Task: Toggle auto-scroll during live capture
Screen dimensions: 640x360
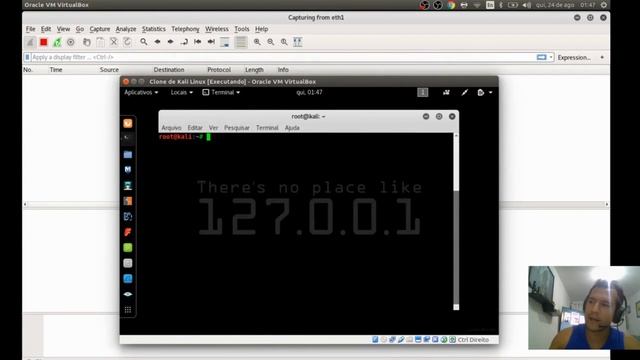Action: [x=224, y=42]
